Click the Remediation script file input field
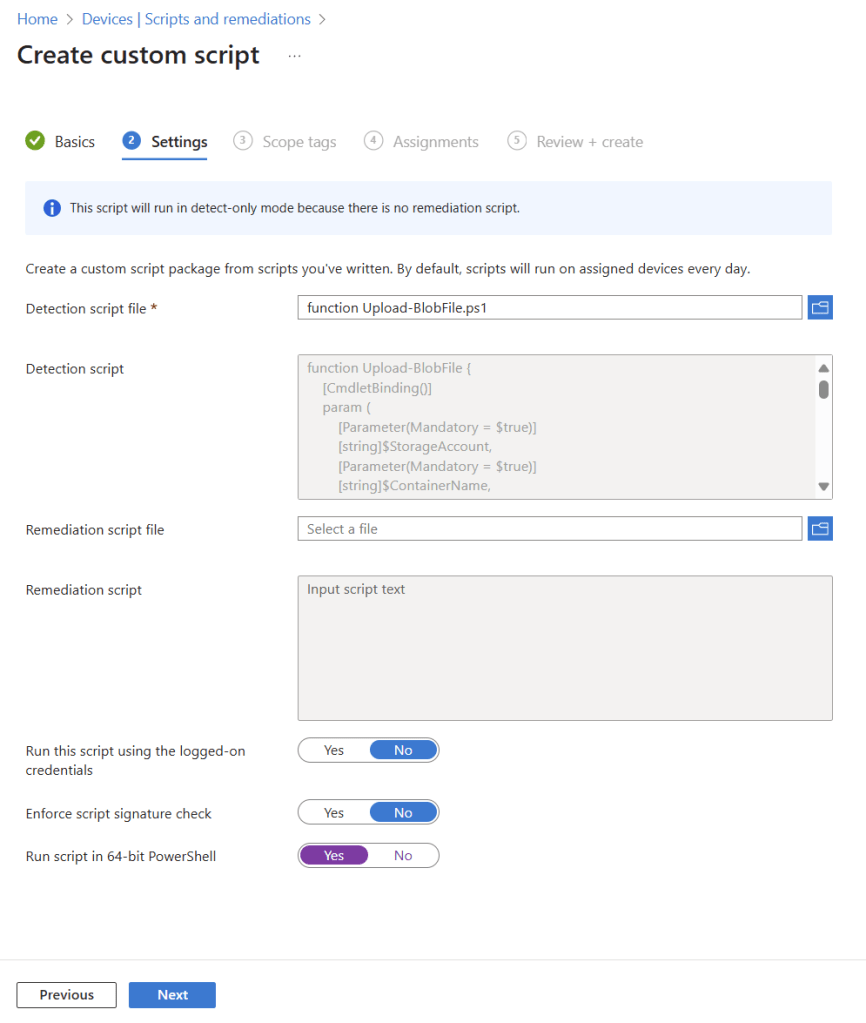Image resolution: width=866 pixels, height=1023 pixels. (549, 529)
